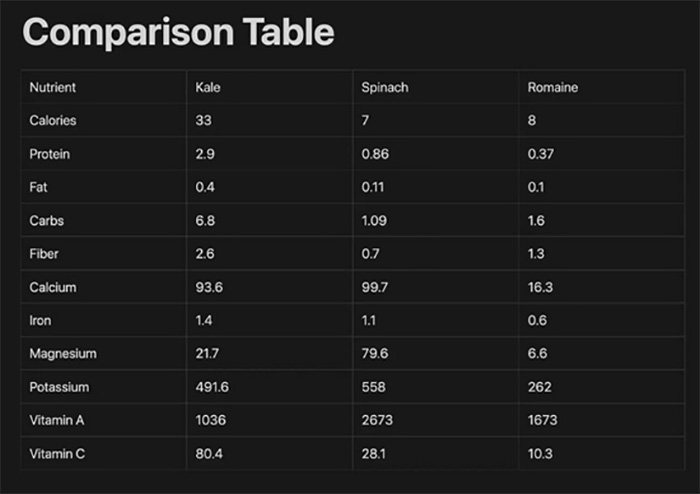Select Kale carbs value 6.8
700x494 pixels.
click(x=205, y=220)
